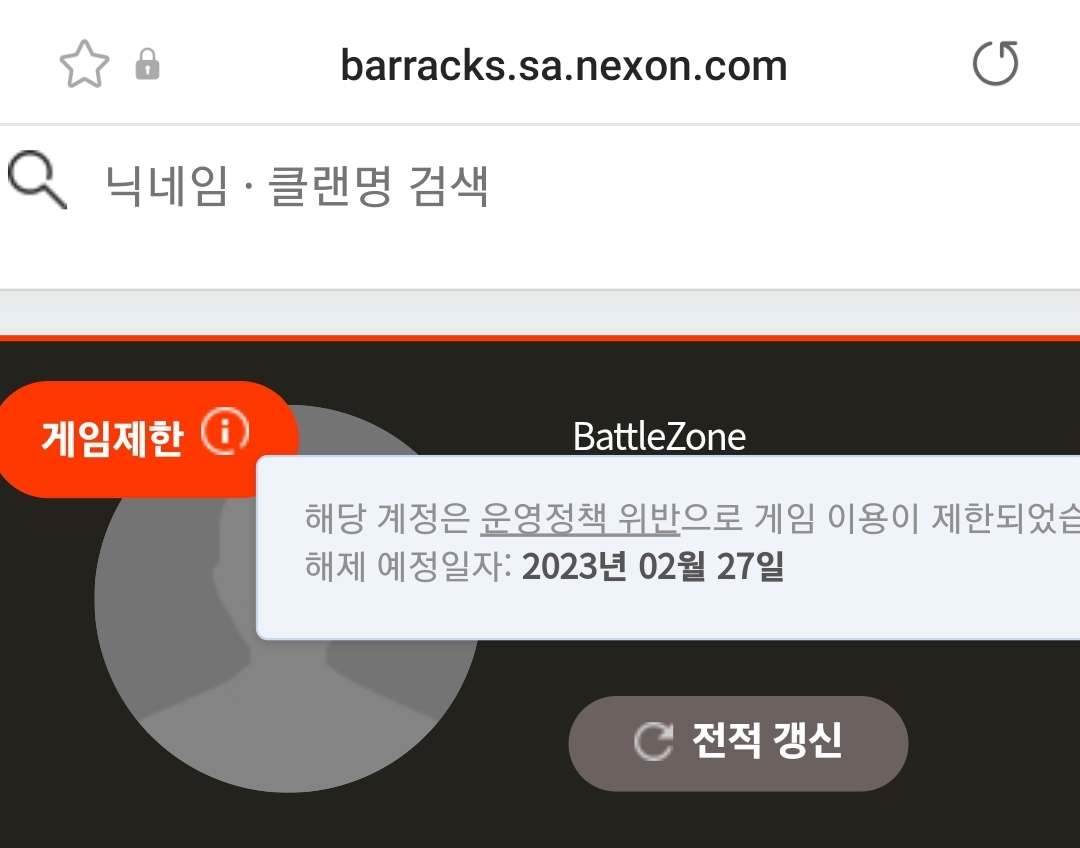Click the 해당 계정은 message text
The height and width of the screenshot is (848, 1080).
pos(387,519)
